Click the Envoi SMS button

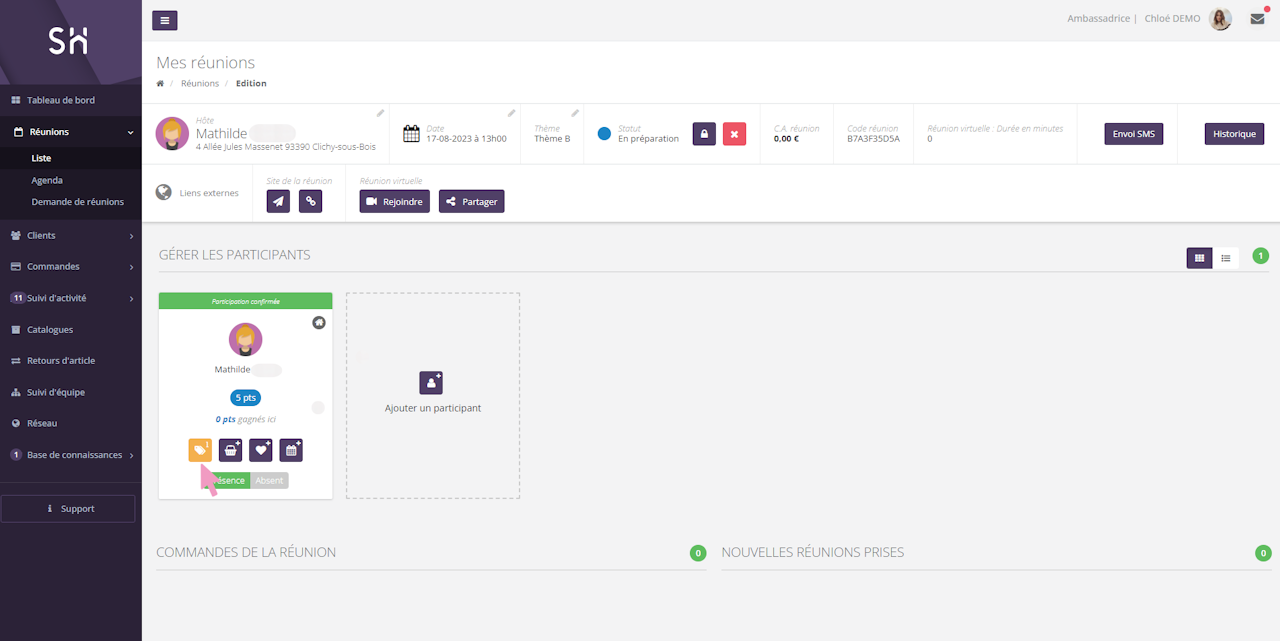[1133, 134]
